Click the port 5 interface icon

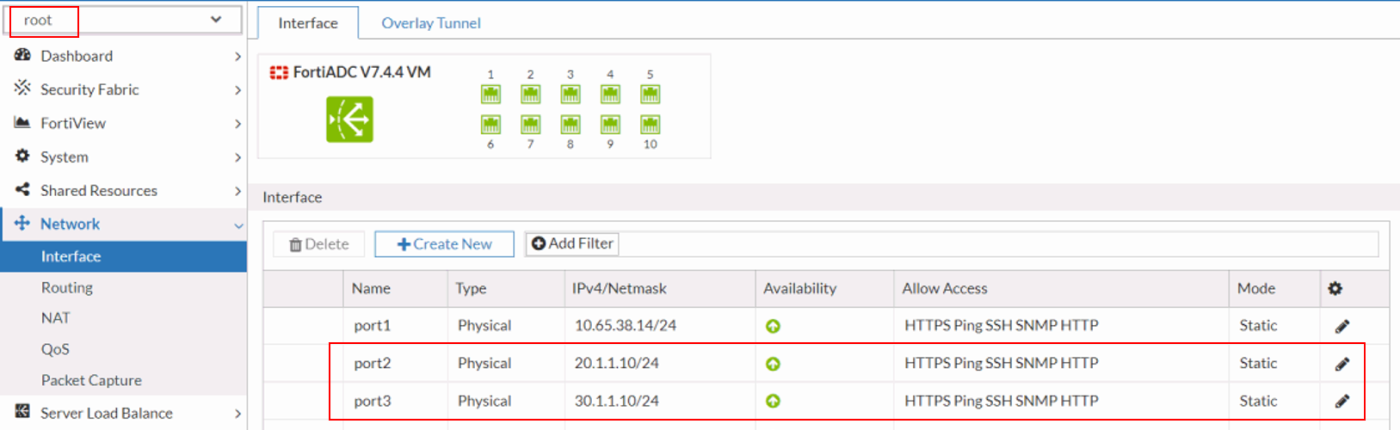tap(650, 94)
